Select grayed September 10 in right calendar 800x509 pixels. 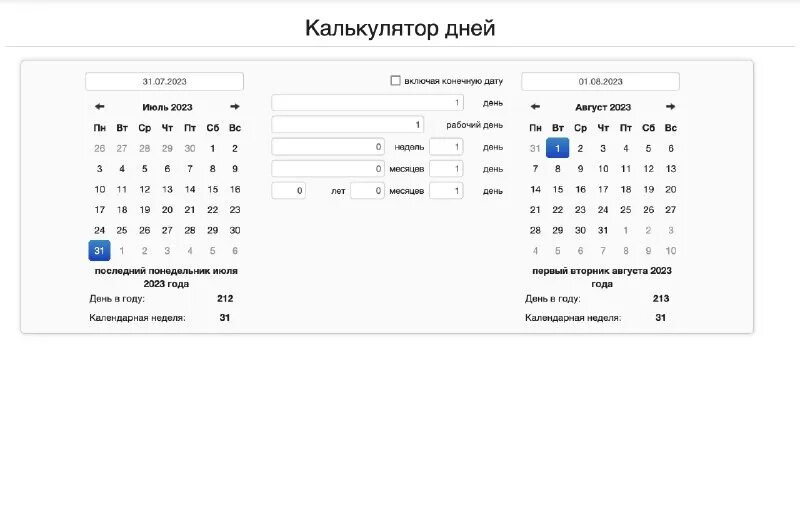670,250
